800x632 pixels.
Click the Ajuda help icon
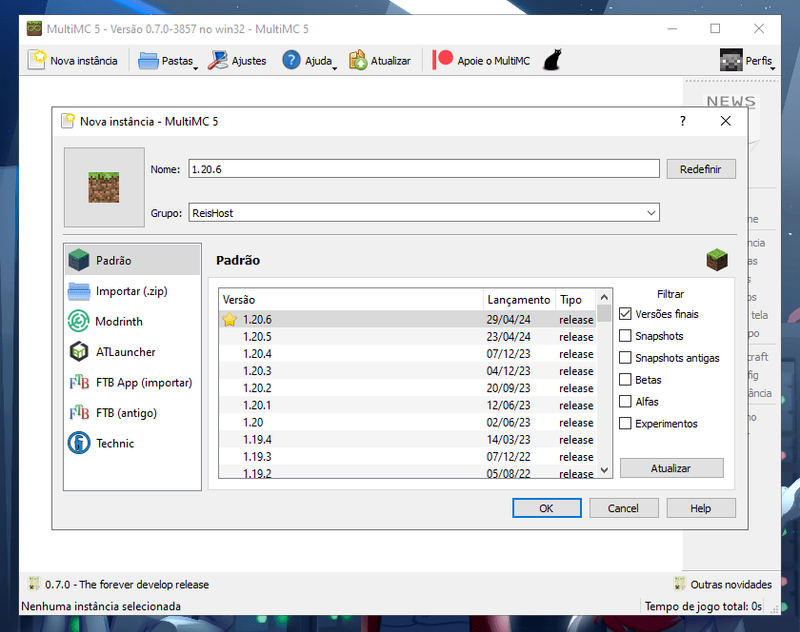(x=291, y=60)
